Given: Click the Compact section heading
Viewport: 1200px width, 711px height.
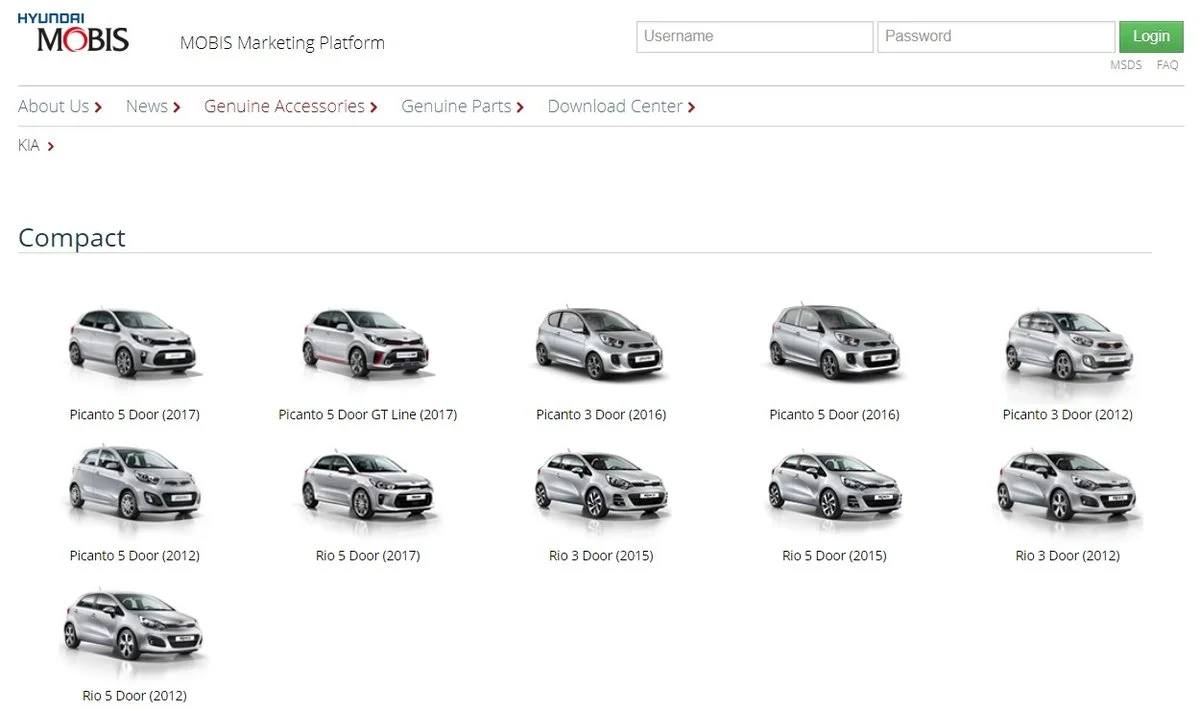Looking at the screenshot, I should pyautogui.click(x=72, y=238).
